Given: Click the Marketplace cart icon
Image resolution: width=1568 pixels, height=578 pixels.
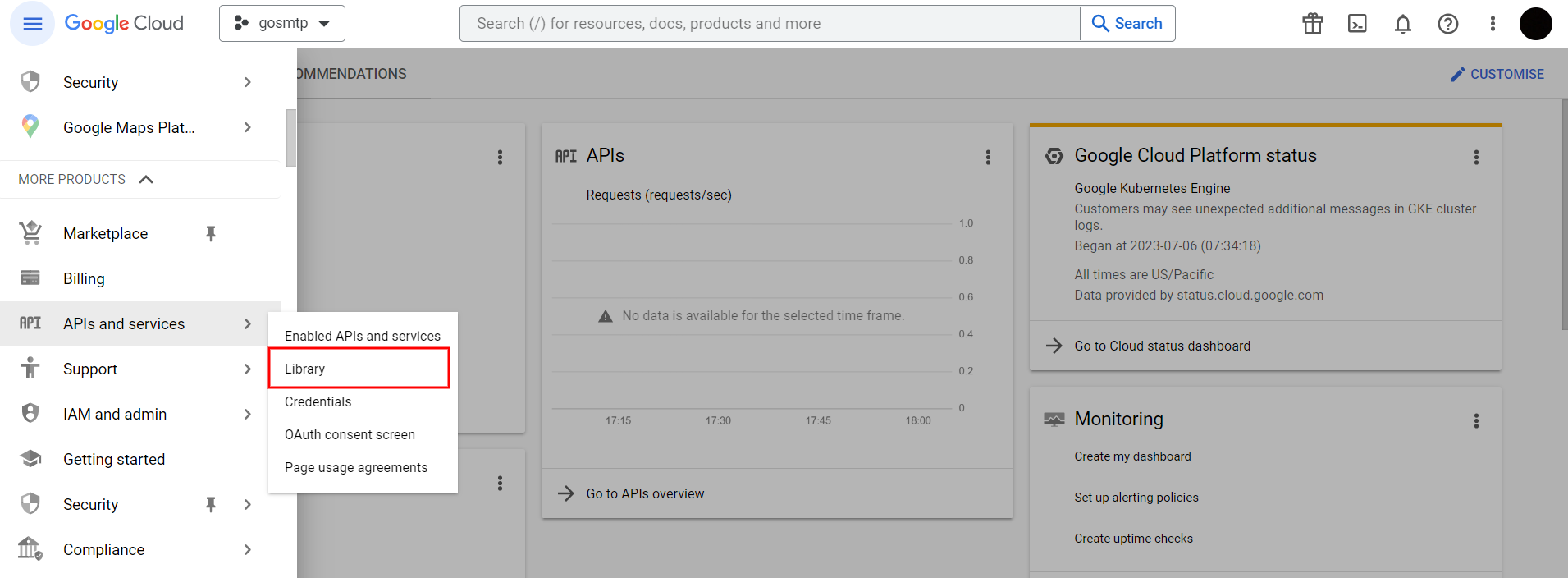Looking at the screenshot, I should tap(30, 233).
